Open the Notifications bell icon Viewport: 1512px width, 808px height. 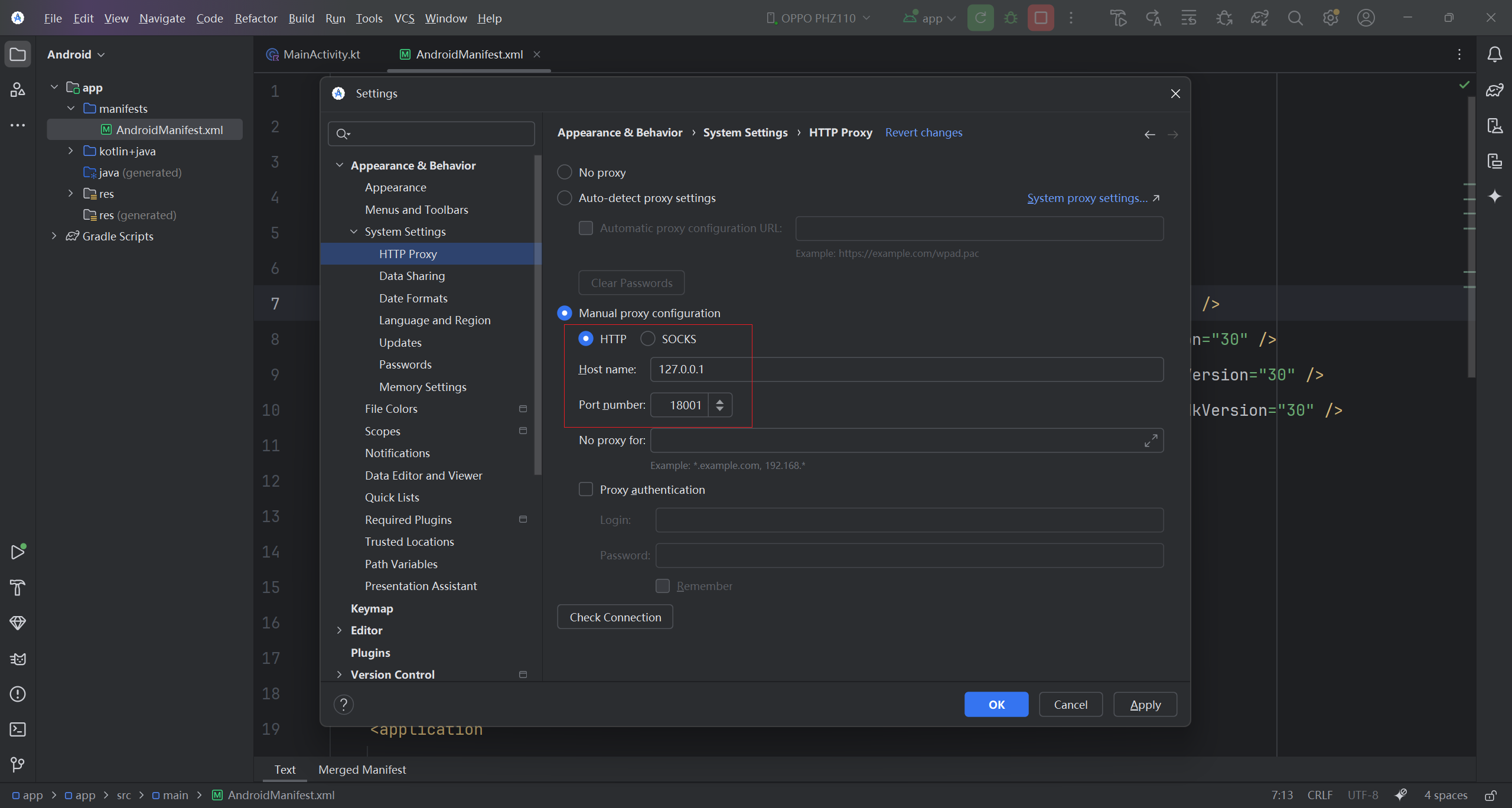tap(1494, 54)
